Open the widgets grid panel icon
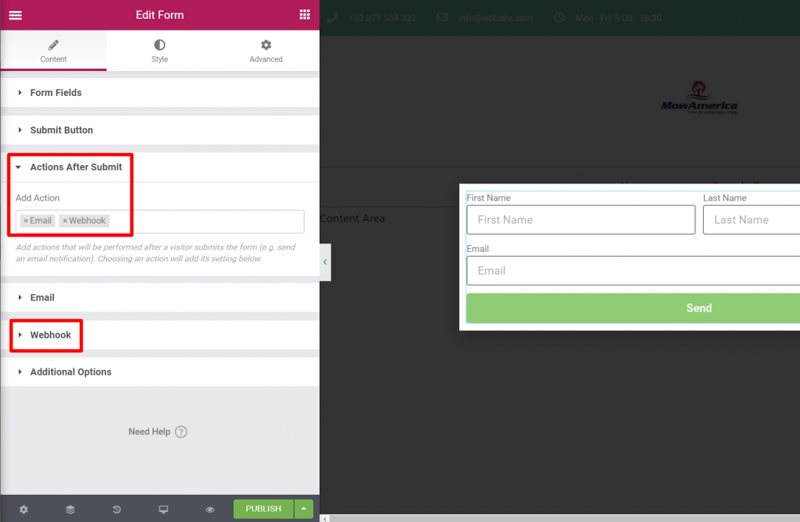 (x=305, y=15)
